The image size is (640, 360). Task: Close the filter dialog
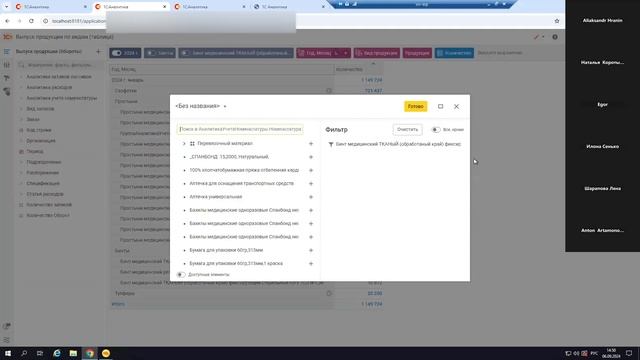[x=456, y=107]
